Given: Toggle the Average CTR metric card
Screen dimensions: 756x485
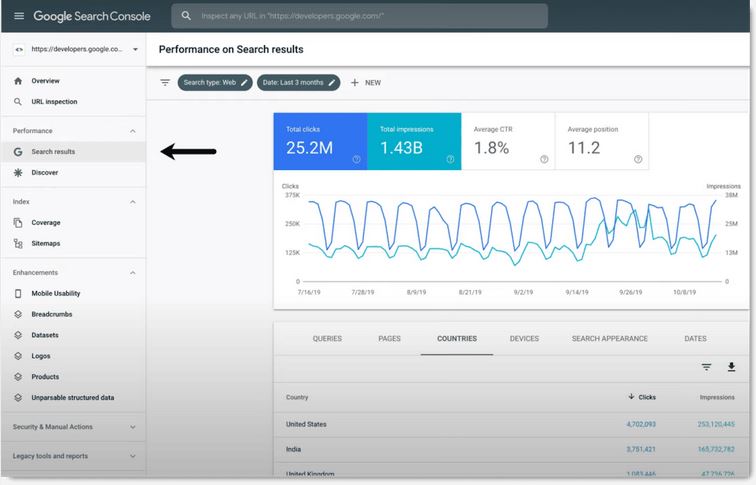Looking at the screenshot, I should tap(508, 141).
